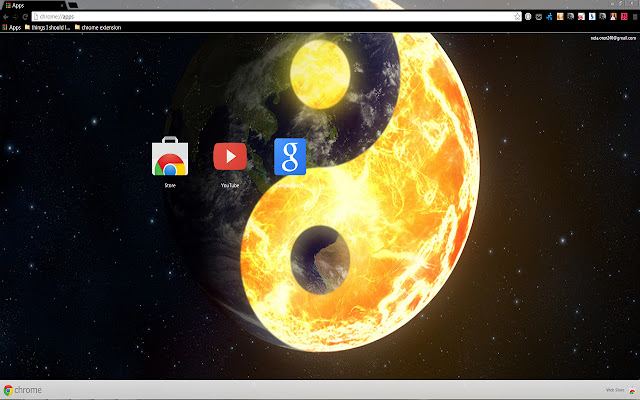Click the blue running figure extension icon

[549, 17]
